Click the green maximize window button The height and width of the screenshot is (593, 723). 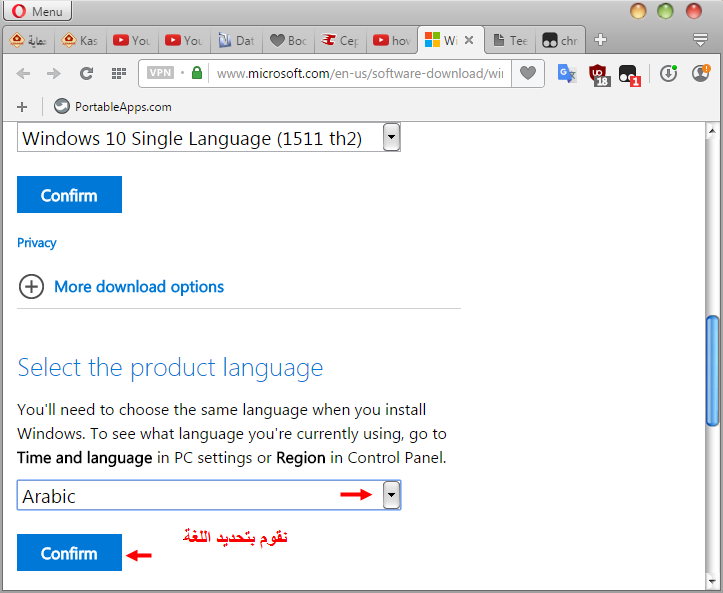pos(665,11)
